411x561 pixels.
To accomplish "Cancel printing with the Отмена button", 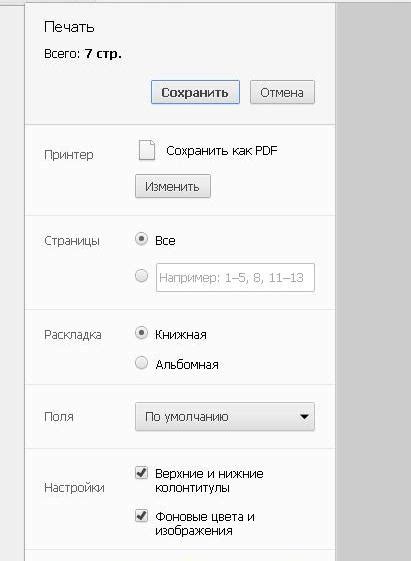I will [x=282, y=92].
